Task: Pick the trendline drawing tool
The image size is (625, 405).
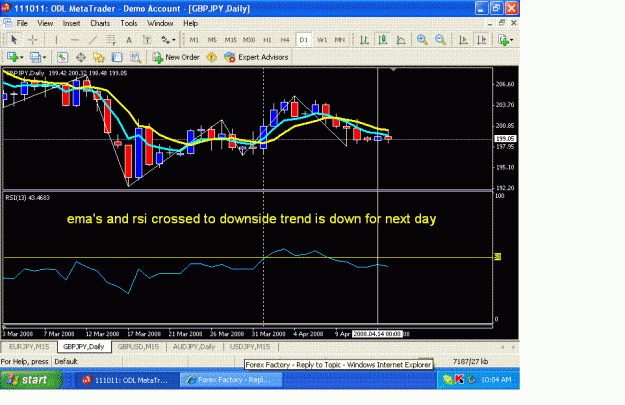Action: [x=92, y=39]
